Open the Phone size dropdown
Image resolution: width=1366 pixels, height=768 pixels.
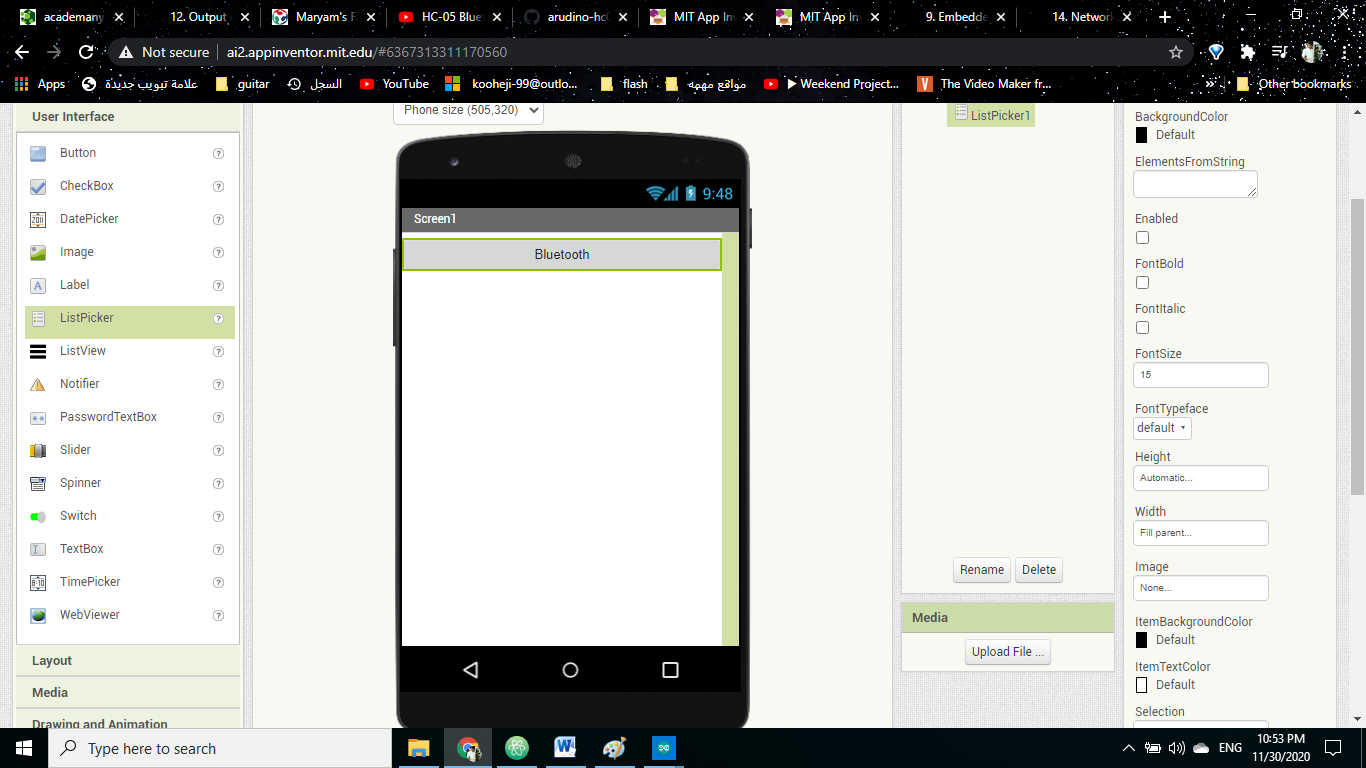click(467, 111)
